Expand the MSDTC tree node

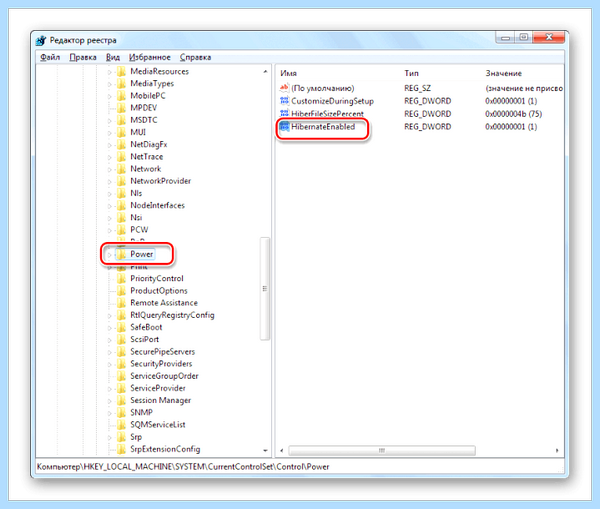pos(109,121)
